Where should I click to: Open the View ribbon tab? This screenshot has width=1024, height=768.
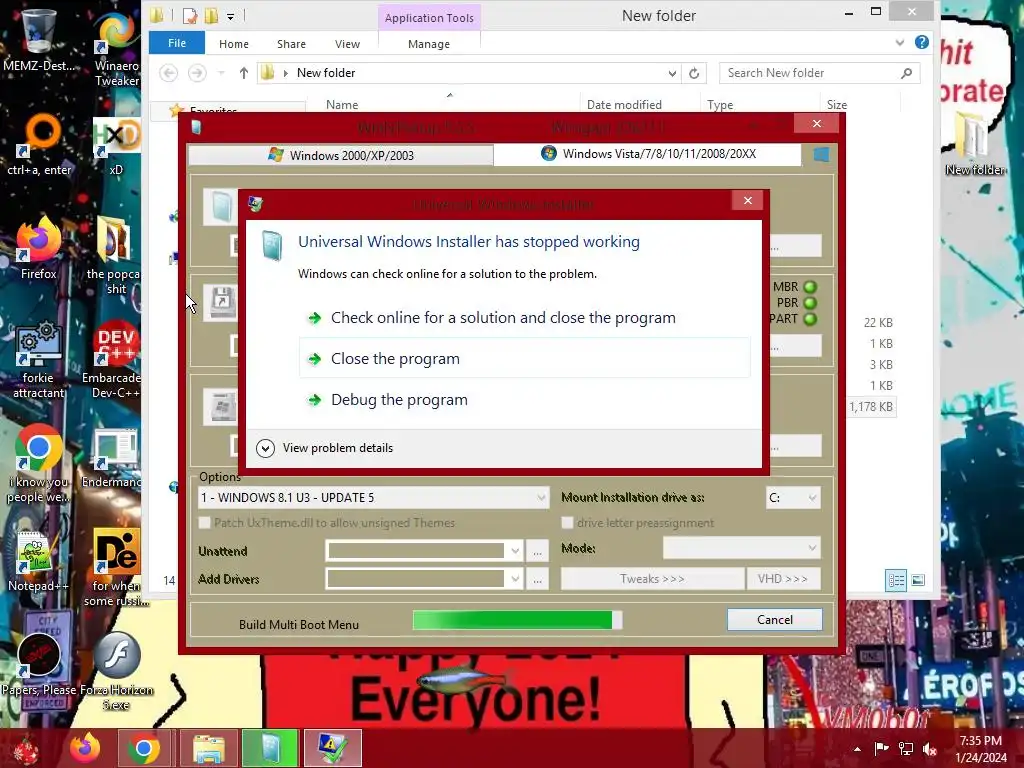[347, 44]
